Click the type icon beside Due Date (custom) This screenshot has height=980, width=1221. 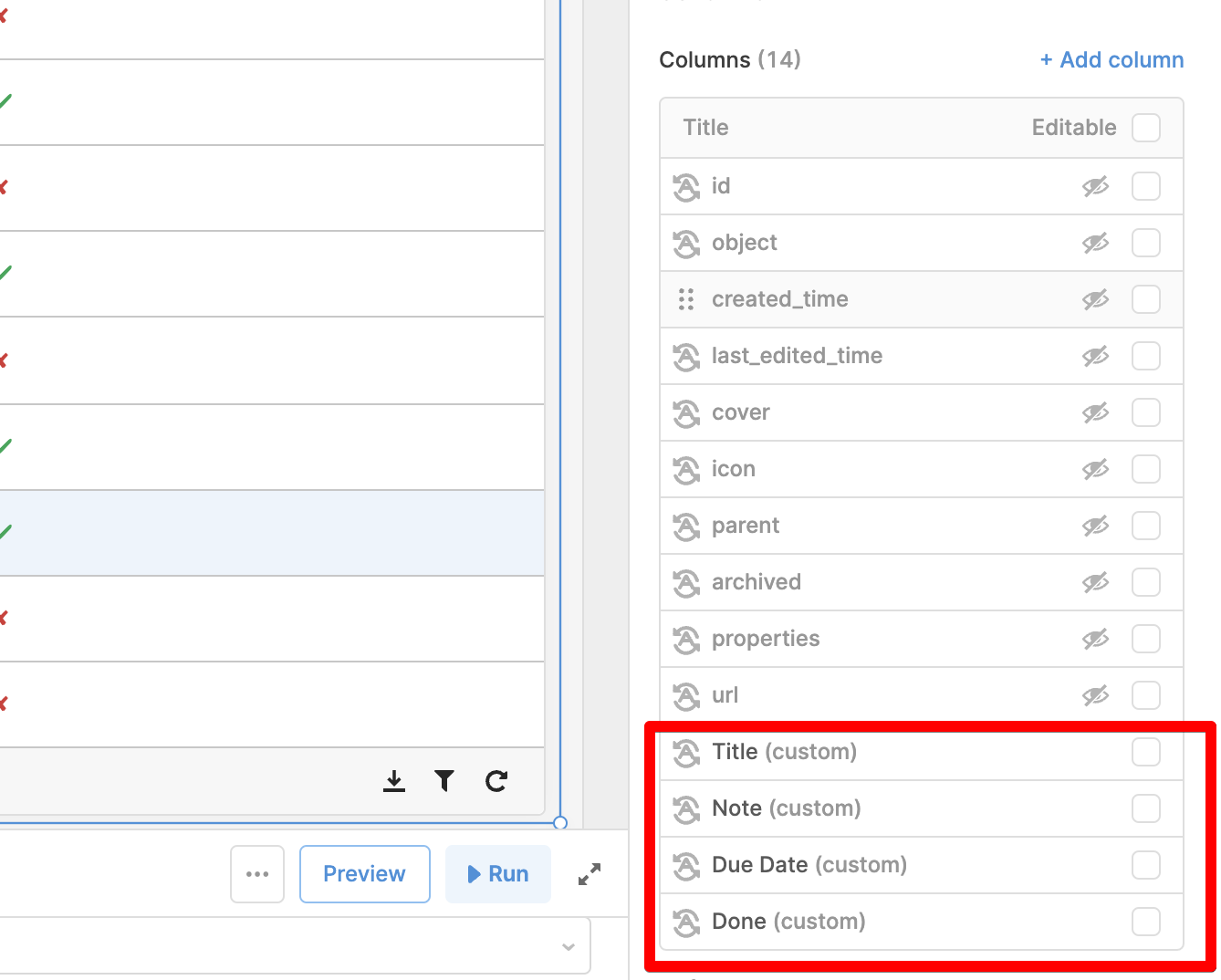pos(686,865)
